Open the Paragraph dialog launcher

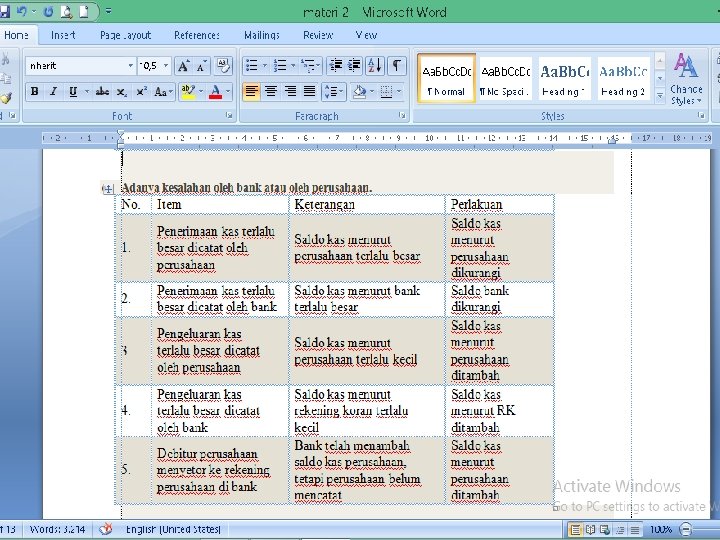(402, 116)
